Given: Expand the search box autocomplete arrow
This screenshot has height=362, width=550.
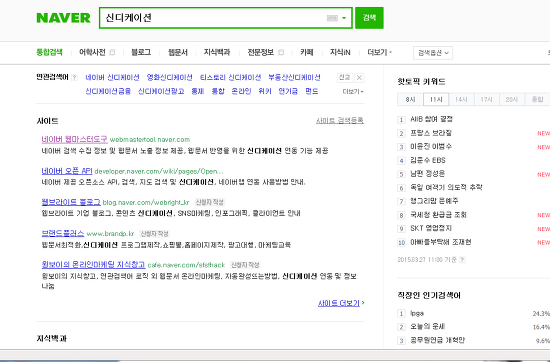Looking at the screenshot, I should coord(344,18).
